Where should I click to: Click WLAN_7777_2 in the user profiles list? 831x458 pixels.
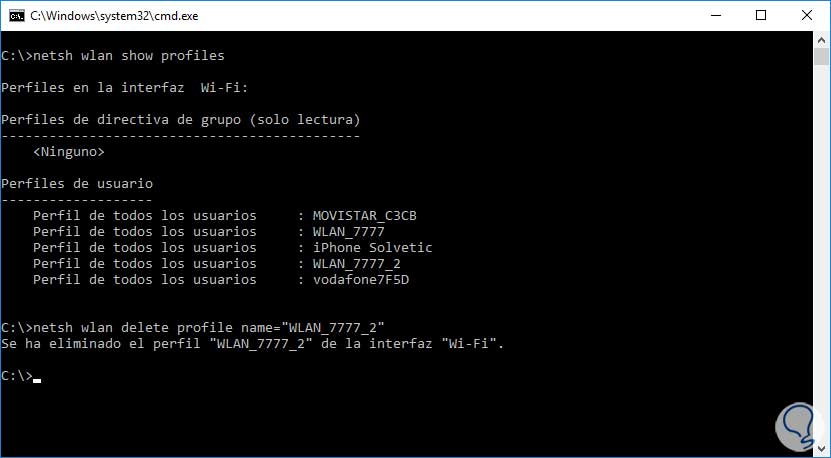click(357, 263)
